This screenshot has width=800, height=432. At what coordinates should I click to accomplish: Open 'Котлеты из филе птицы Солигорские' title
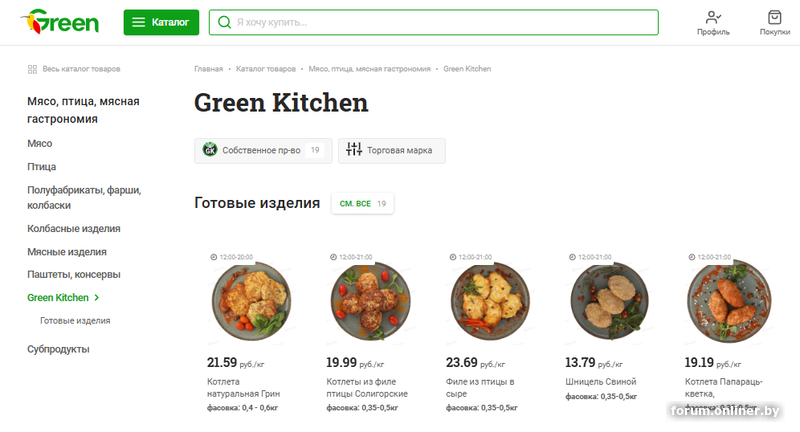click(367, 388)
